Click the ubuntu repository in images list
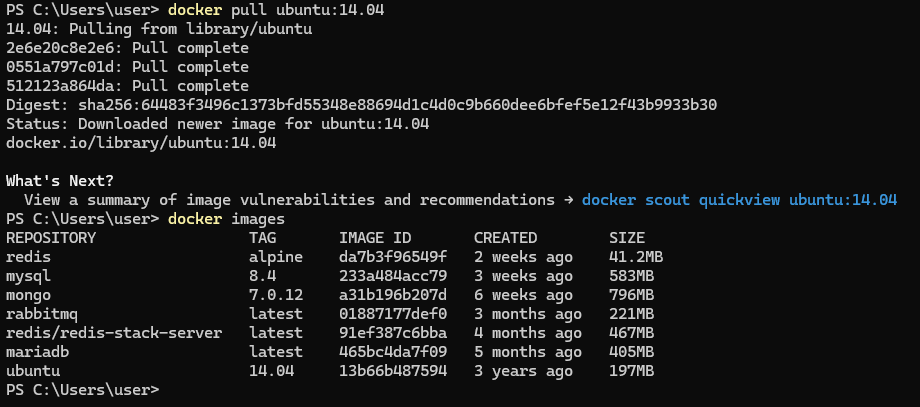The width and height of the screenshot is (920, 407). (x=33, y=371)
